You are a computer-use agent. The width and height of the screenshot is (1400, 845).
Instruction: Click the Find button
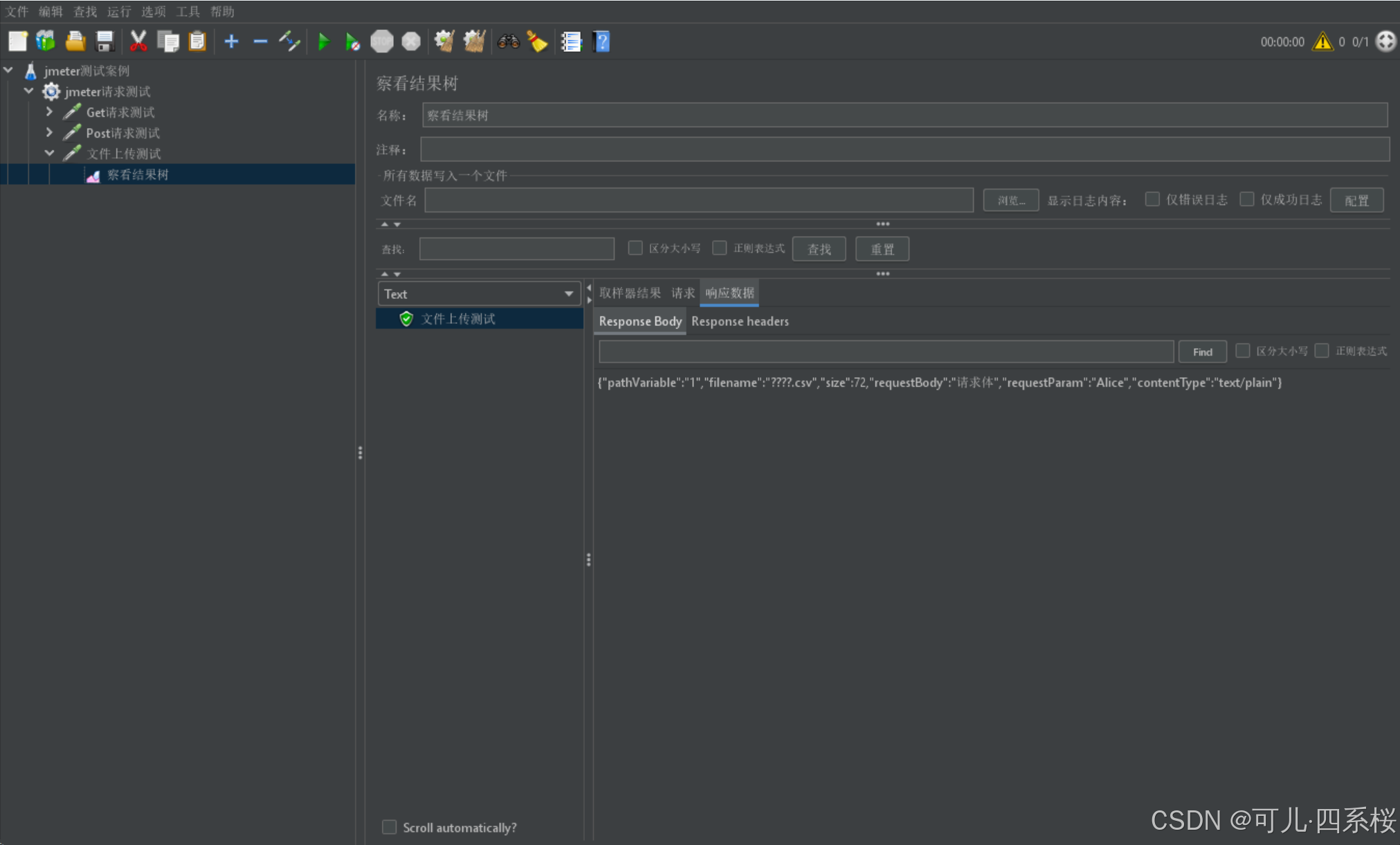(x=1202, y=352)
